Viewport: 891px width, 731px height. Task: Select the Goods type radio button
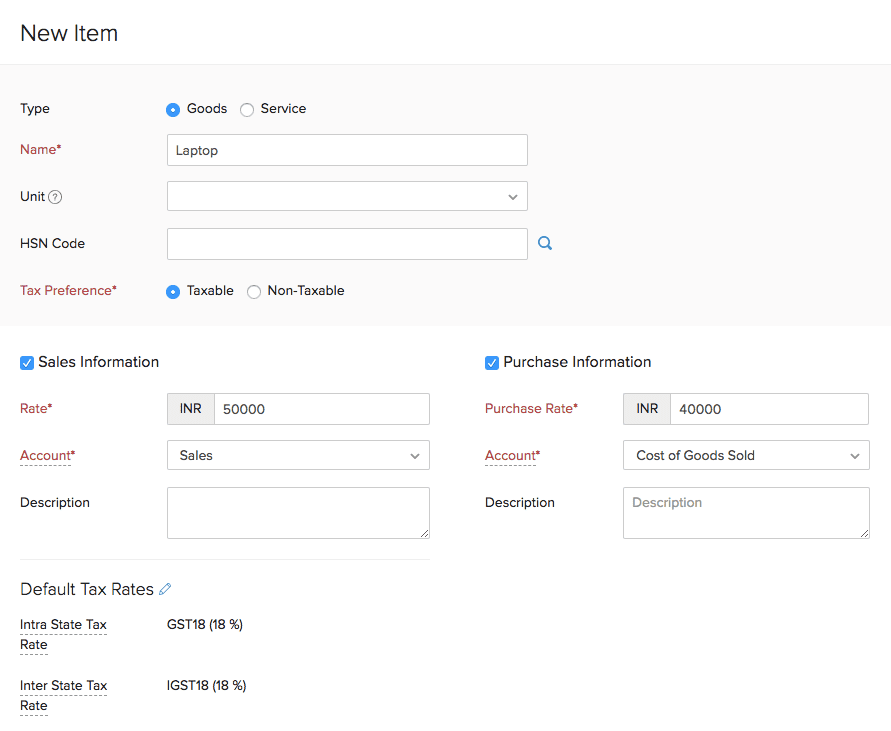[173, 109]
